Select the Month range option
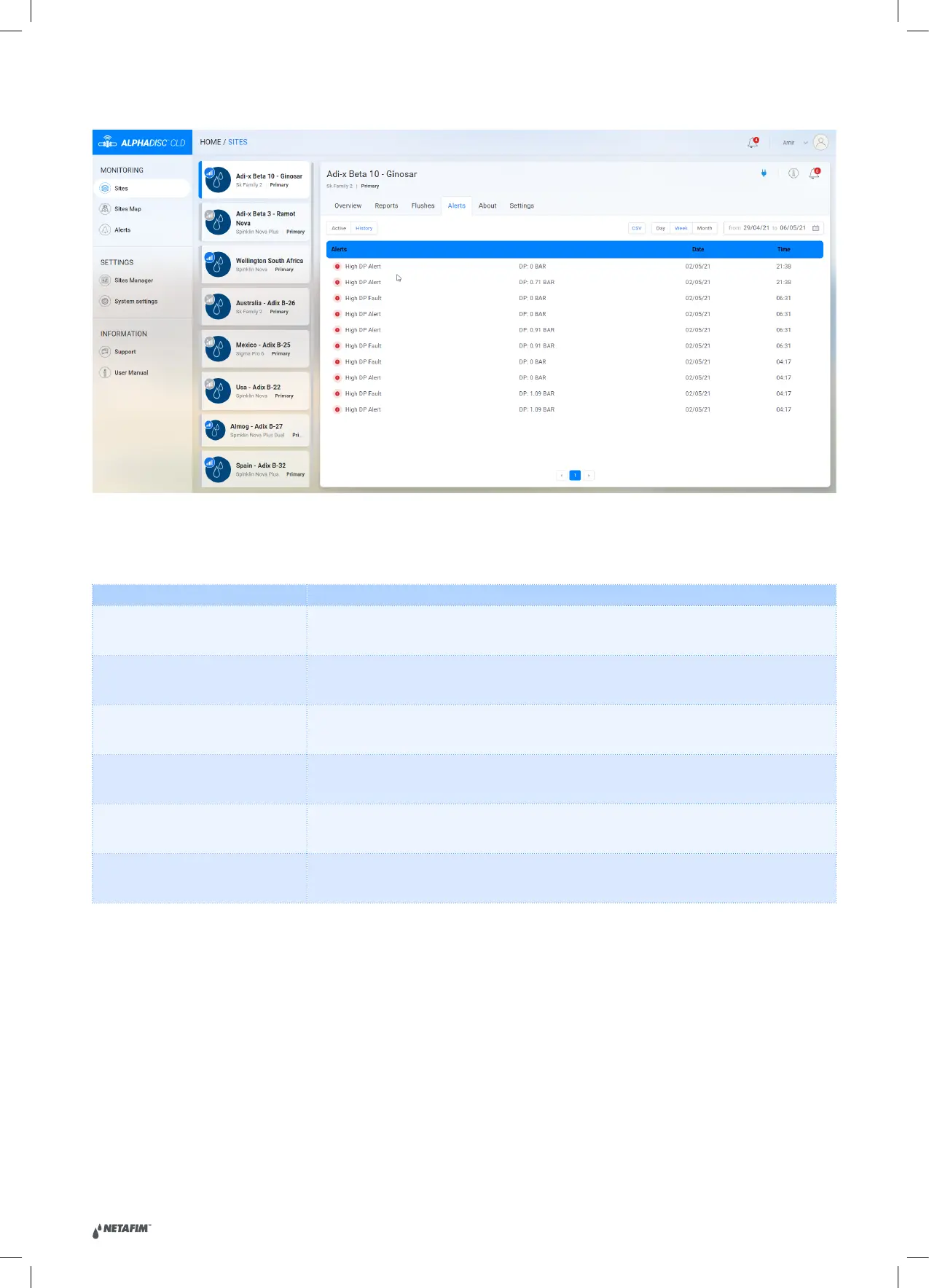The height and width of the screenshot is (1288, 929). [705, 228]
